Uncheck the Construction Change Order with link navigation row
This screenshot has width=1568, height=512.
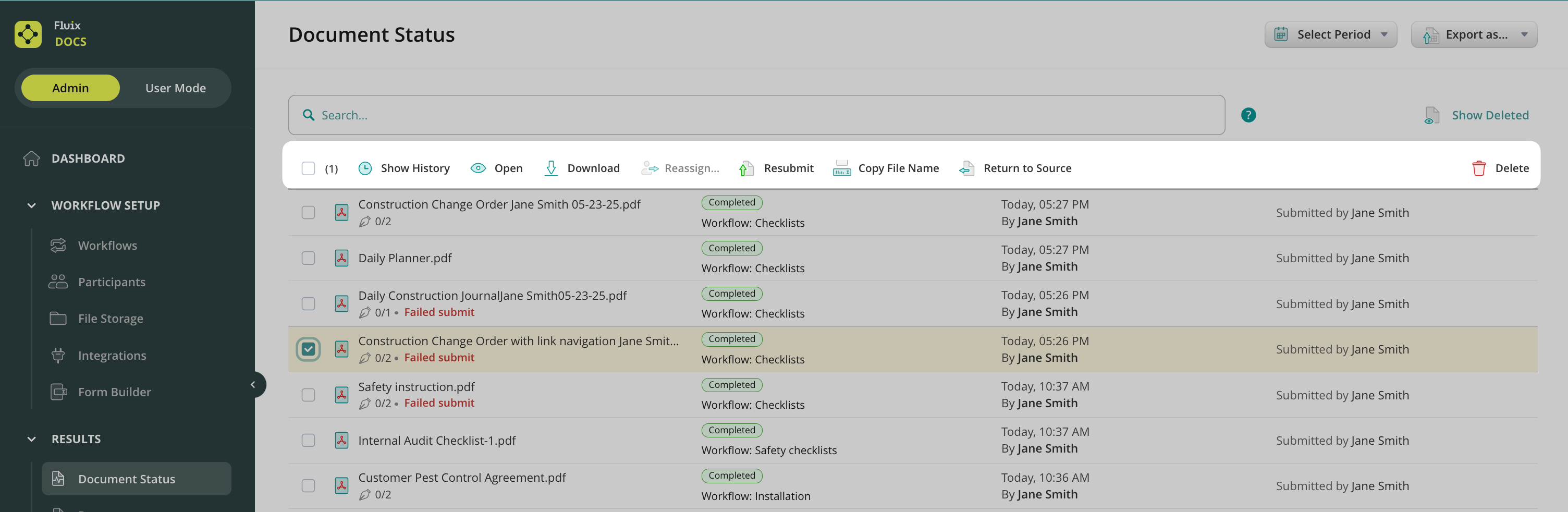(308, 349)
